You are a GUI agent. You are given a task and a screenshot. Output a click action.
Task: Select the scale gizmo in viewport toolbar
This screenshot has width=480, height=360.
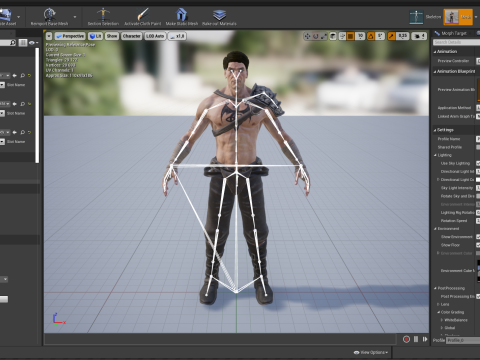(x=323, y=36)
